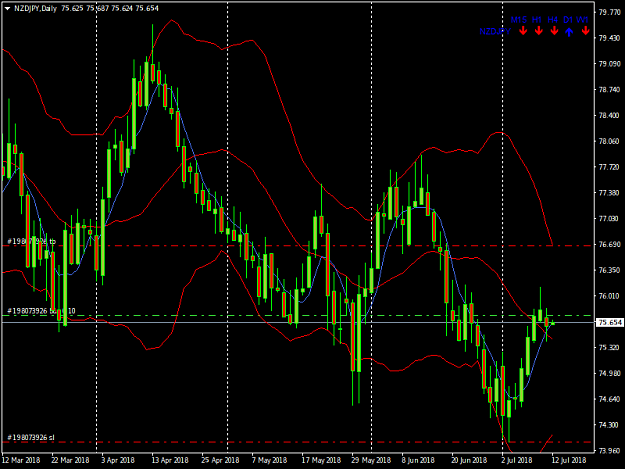Image resolution: width=625 pixels, height=469 pixels.
Task: Click the 74.640 price axis label
Action: (609, 399)
